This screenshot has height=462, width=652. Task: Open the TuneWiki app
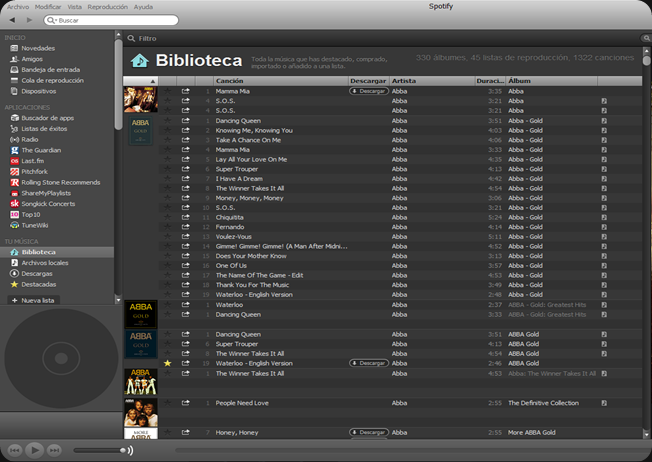(x=35, y=225)
